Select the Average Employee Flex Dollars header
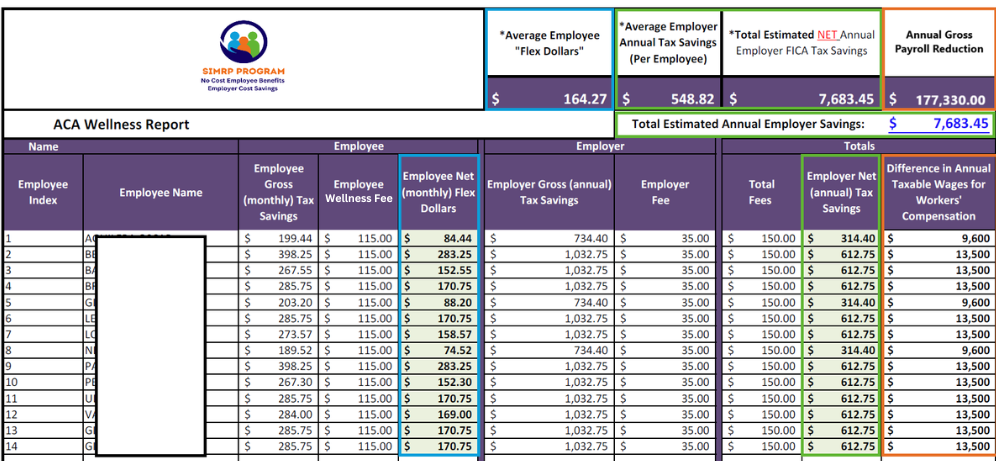 (548, 42)
